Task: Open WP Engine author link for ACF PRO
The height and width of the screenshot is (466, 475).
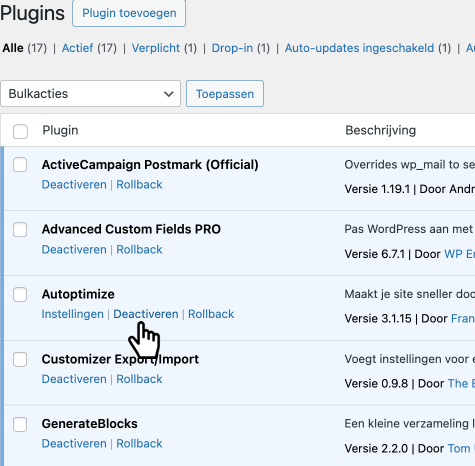Action: (x=460, y=254)
